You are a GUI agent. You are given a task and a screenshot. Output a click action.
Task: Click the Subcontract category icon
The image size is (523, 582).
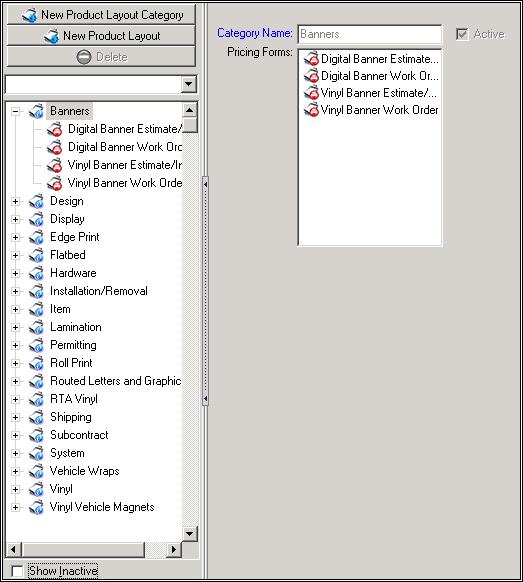(x=36, y=435)
